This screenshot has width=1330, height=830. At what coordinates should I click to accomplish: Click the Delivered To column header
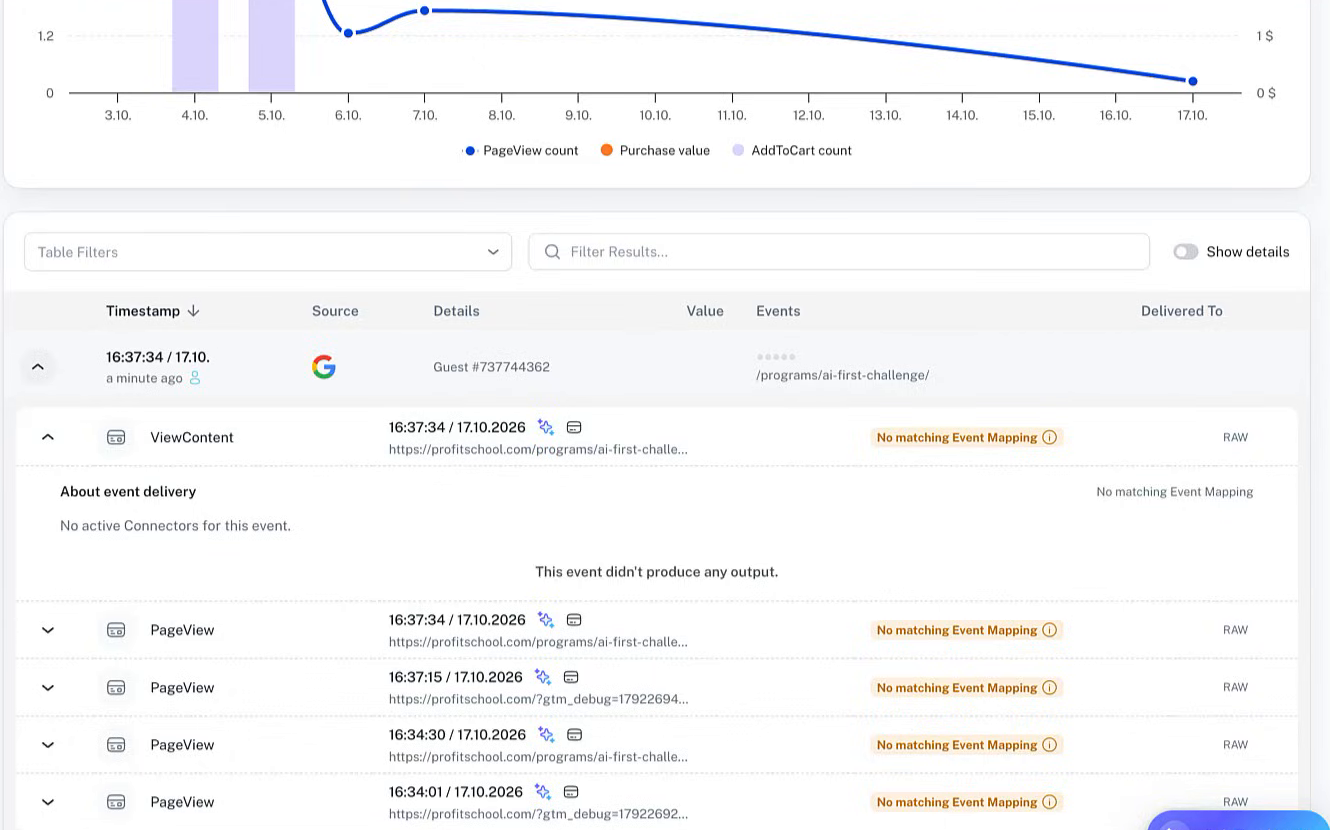pos(1181,311)
